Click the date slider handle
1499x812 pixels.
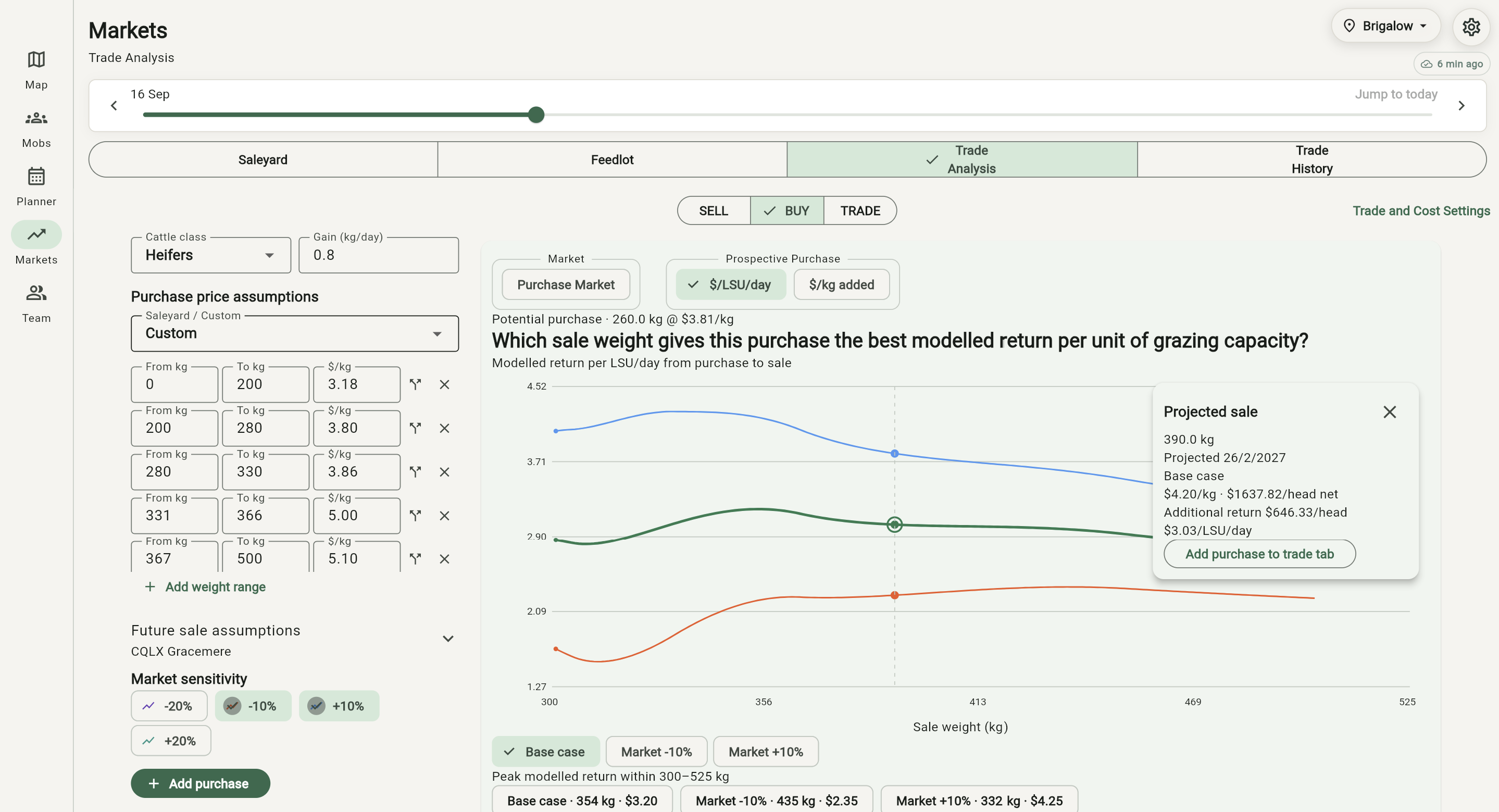(536, 115)
